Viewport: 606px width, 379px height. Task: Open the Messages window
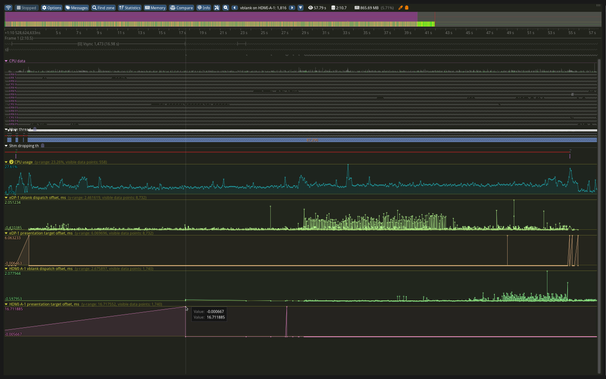click(77, 8)
